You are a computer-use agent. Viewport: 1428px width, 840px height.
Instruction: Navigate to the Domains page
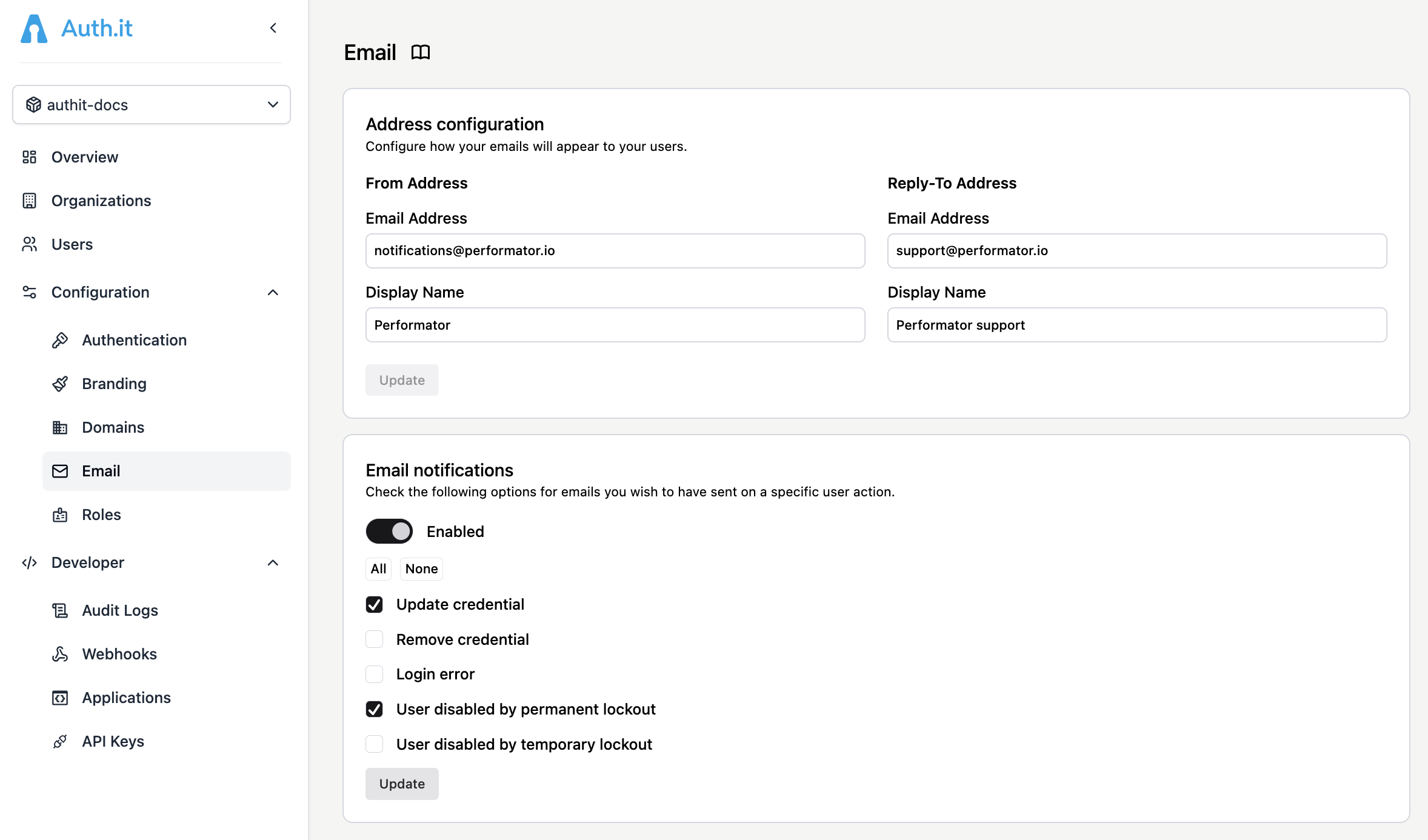click(113, 427)
